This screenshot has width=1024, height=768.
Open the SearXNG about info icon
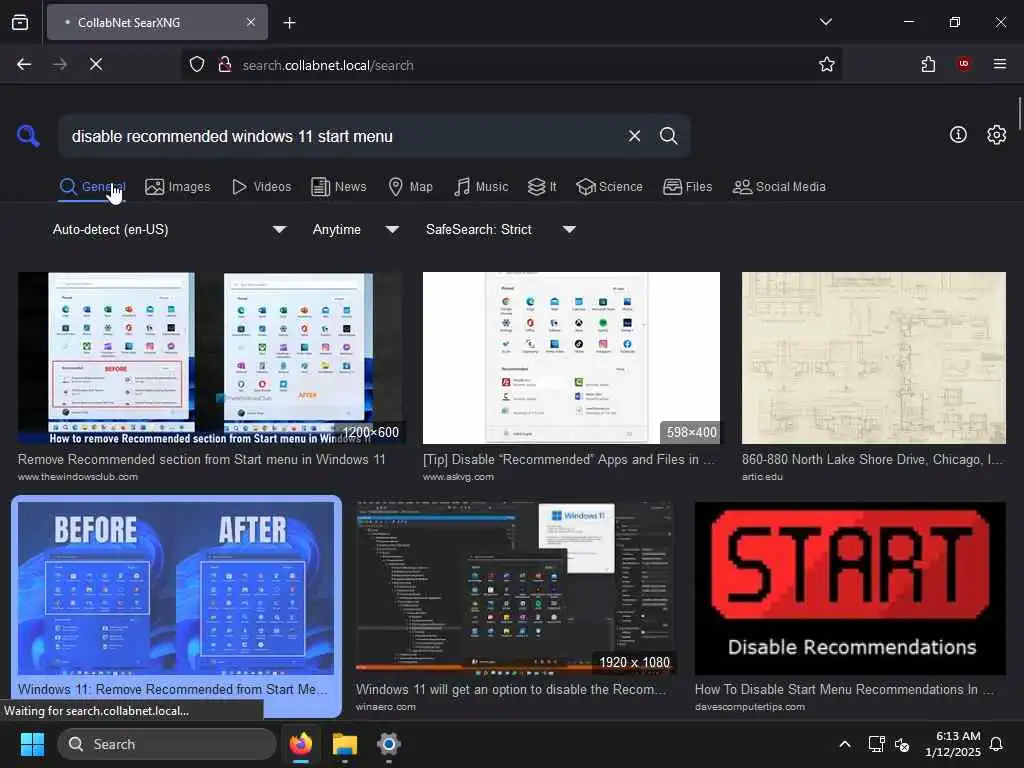click(958, 135)
